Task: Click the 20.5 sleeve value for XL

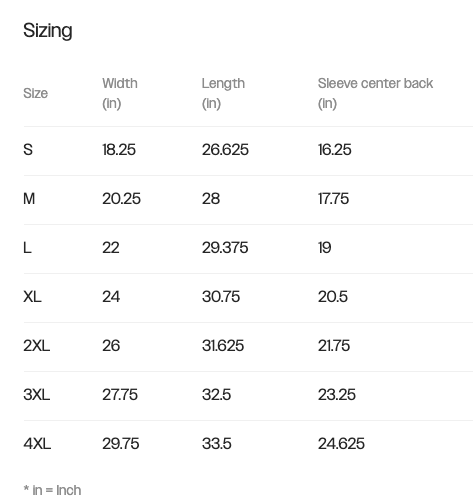Action: coord(333,297)
